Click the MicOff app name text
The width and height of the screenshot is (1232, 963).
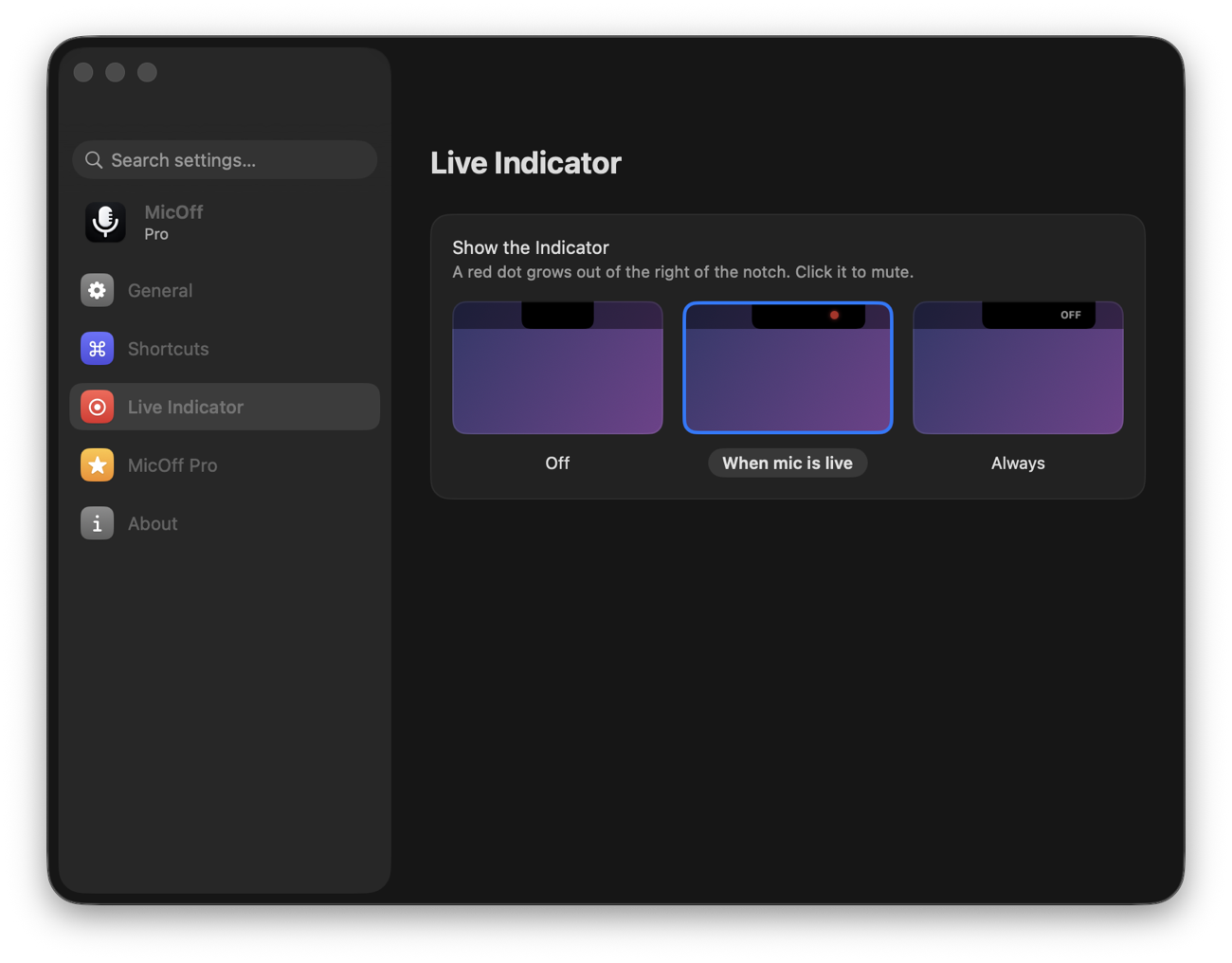[x=173, y=212]
